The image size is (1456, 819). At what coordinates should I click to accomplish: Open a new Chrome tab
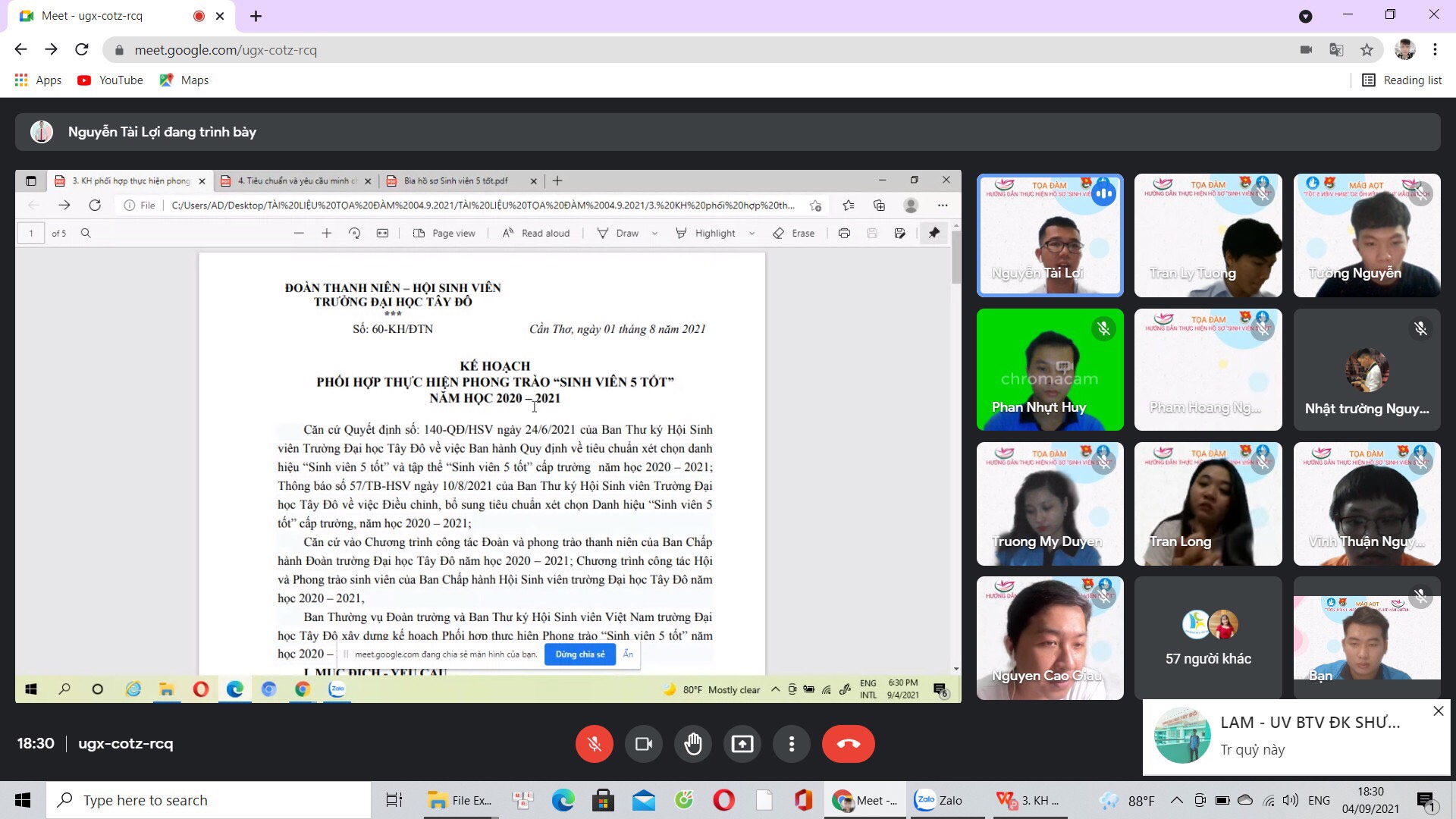[x=256, y=16]
